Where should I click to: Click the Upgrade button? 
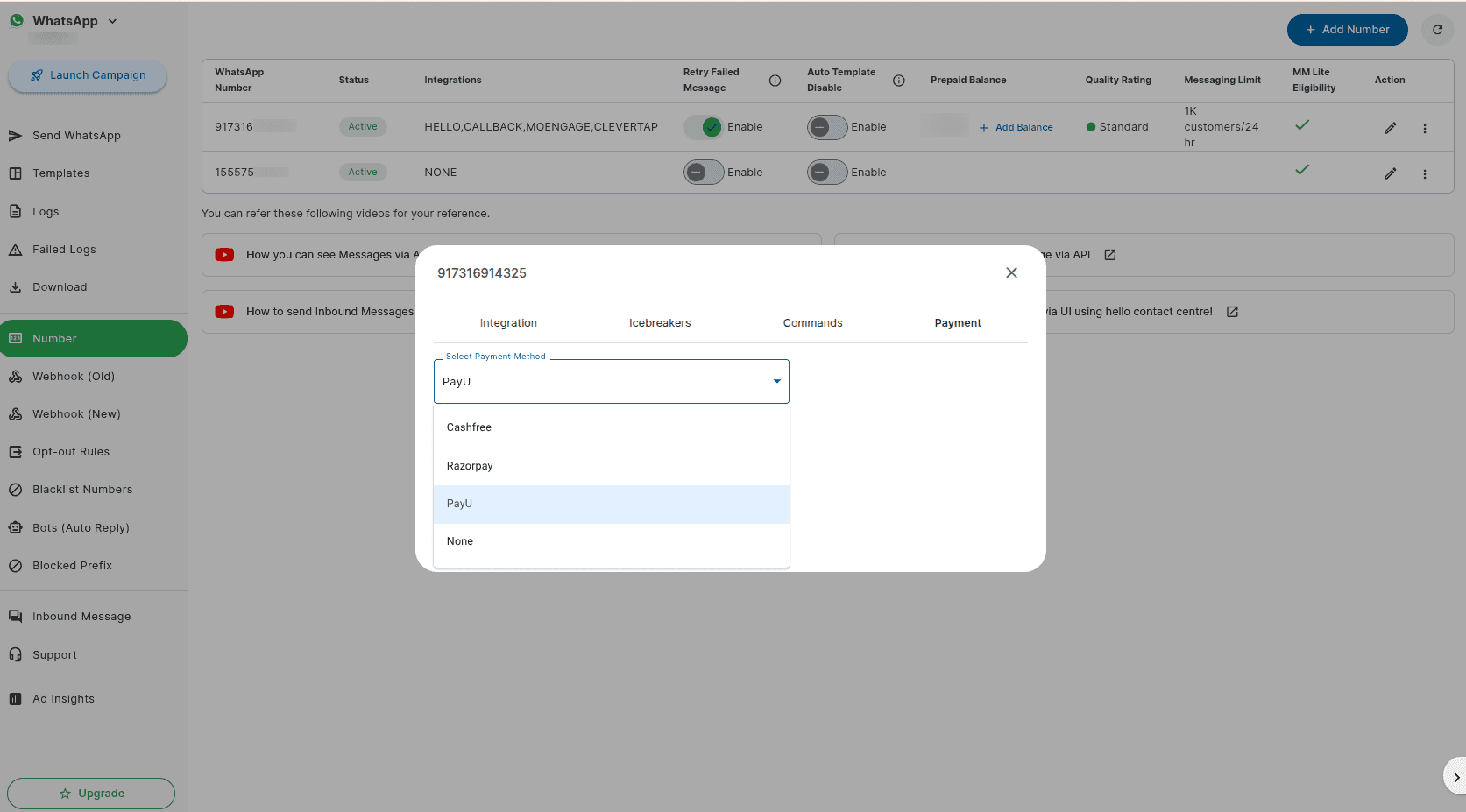(91, 794)
